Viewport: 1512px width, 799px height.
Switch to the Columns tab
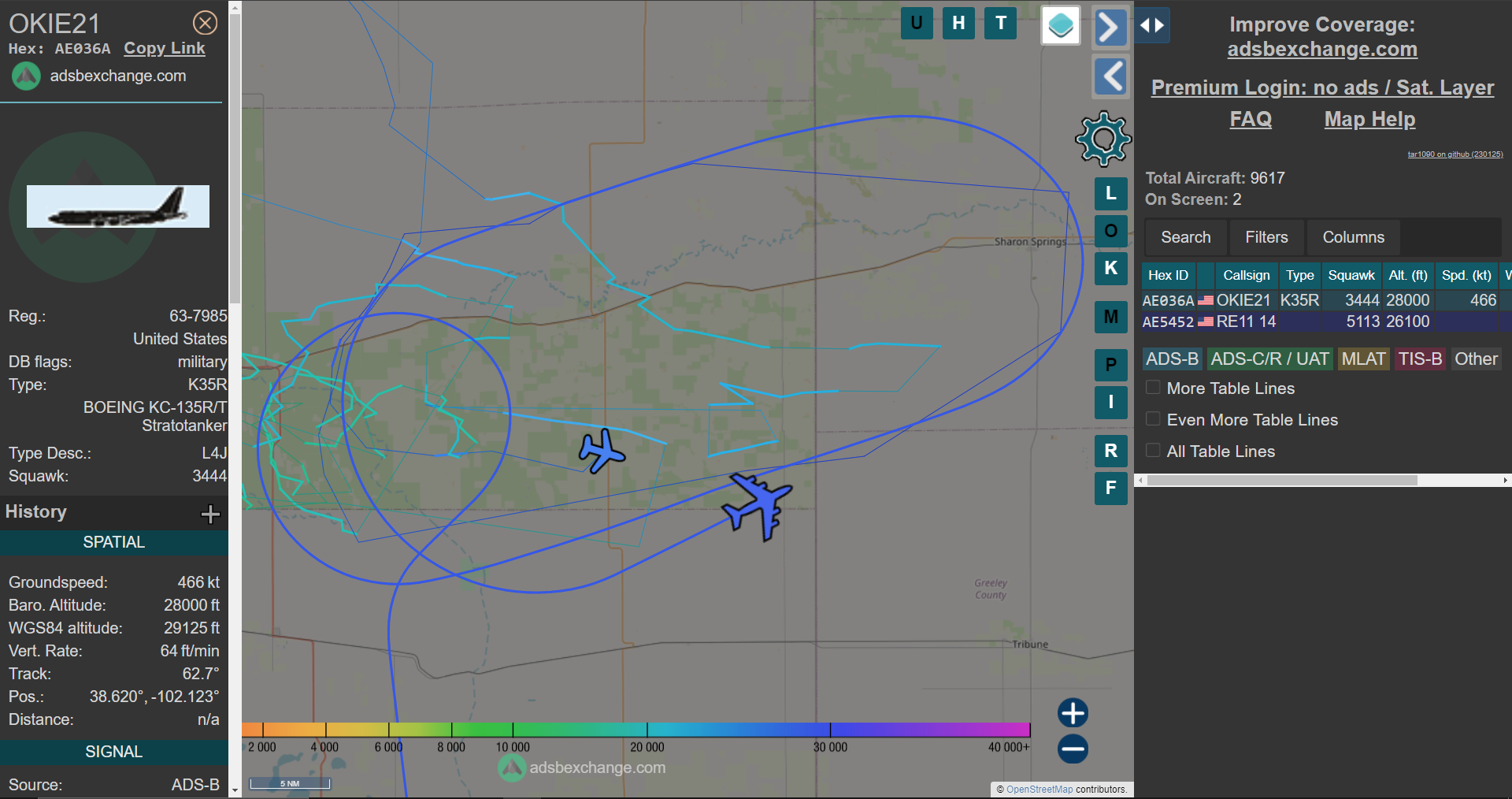pos(1353,237)
